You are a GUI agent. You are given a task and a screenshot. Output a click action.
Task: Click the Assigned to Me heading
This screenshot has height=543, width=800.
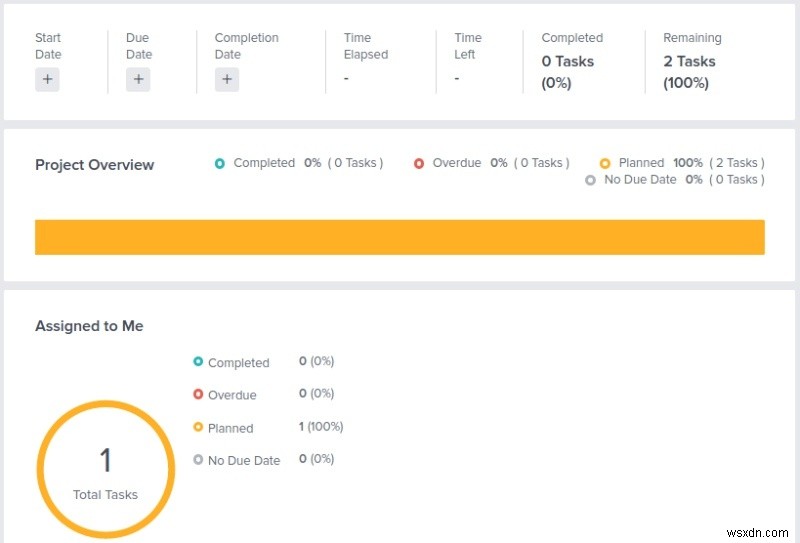click(89, 326)
